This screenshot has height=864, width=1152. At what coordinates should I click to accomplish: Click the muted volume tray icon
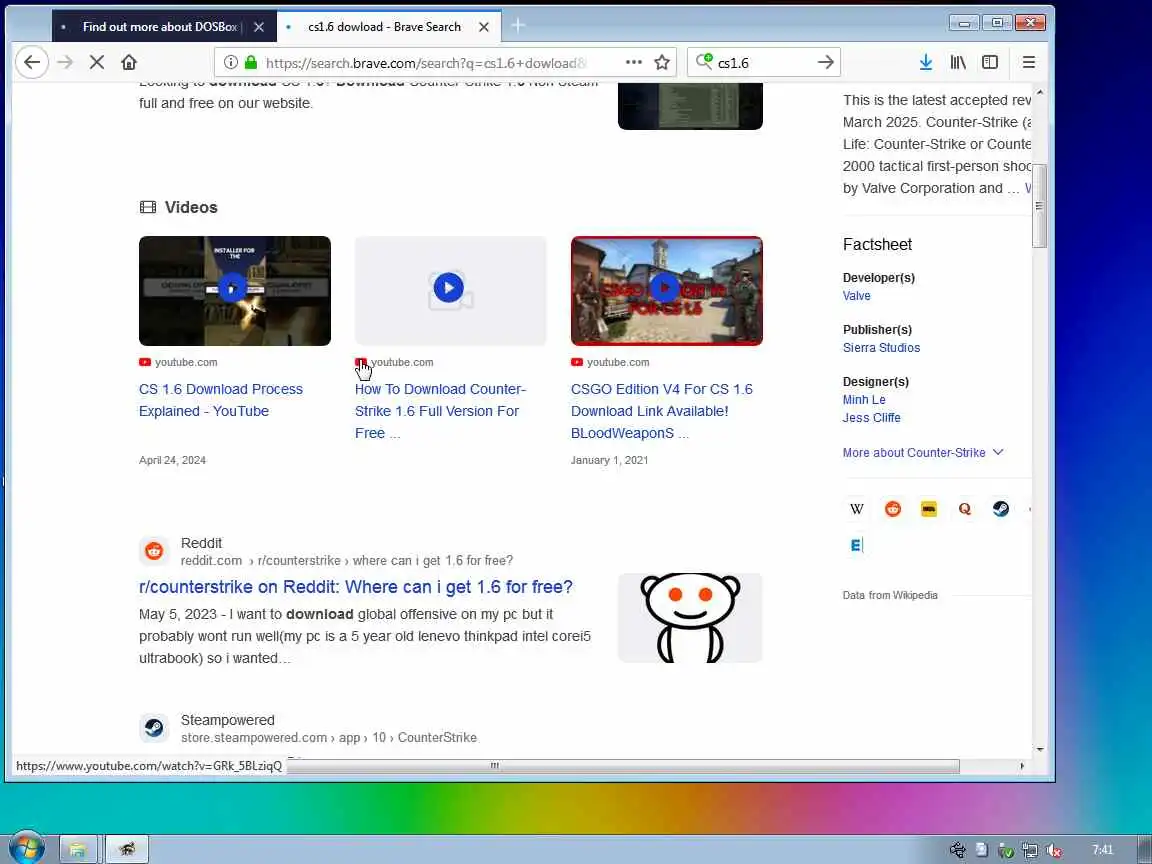(x=1054, y=851)
